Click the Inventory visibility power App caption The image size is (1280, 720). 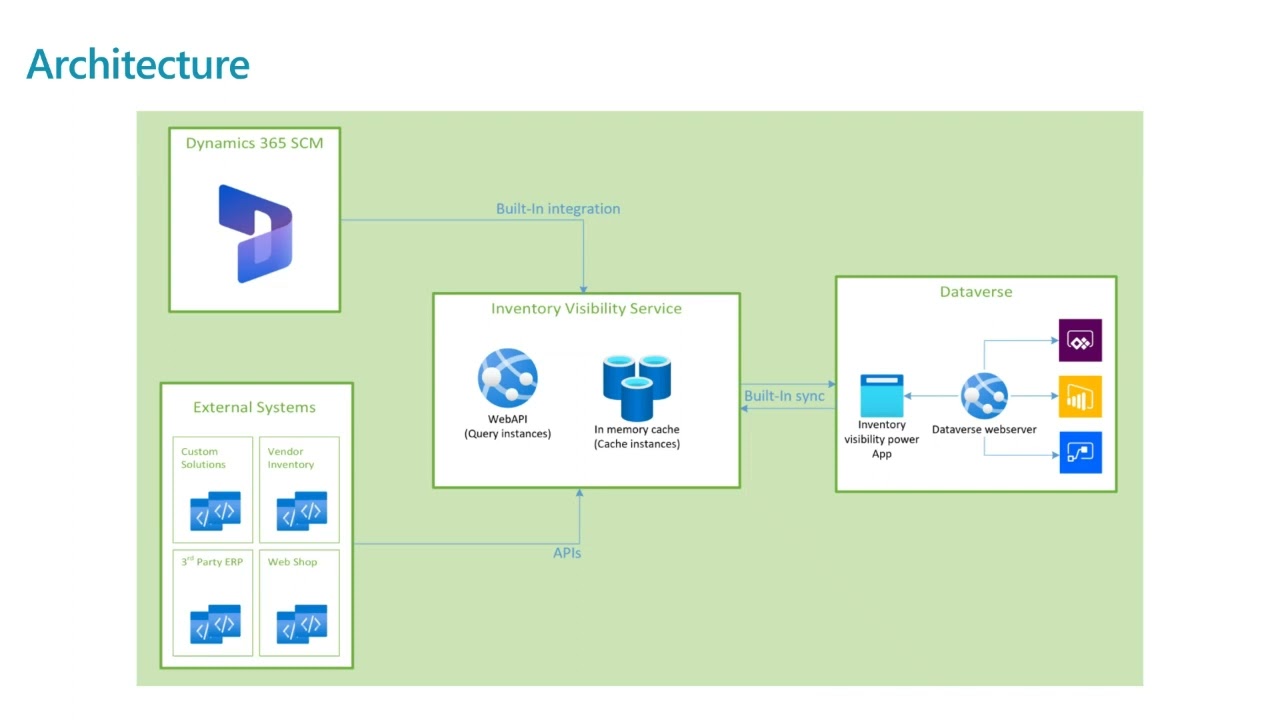[x=882, y=439]
